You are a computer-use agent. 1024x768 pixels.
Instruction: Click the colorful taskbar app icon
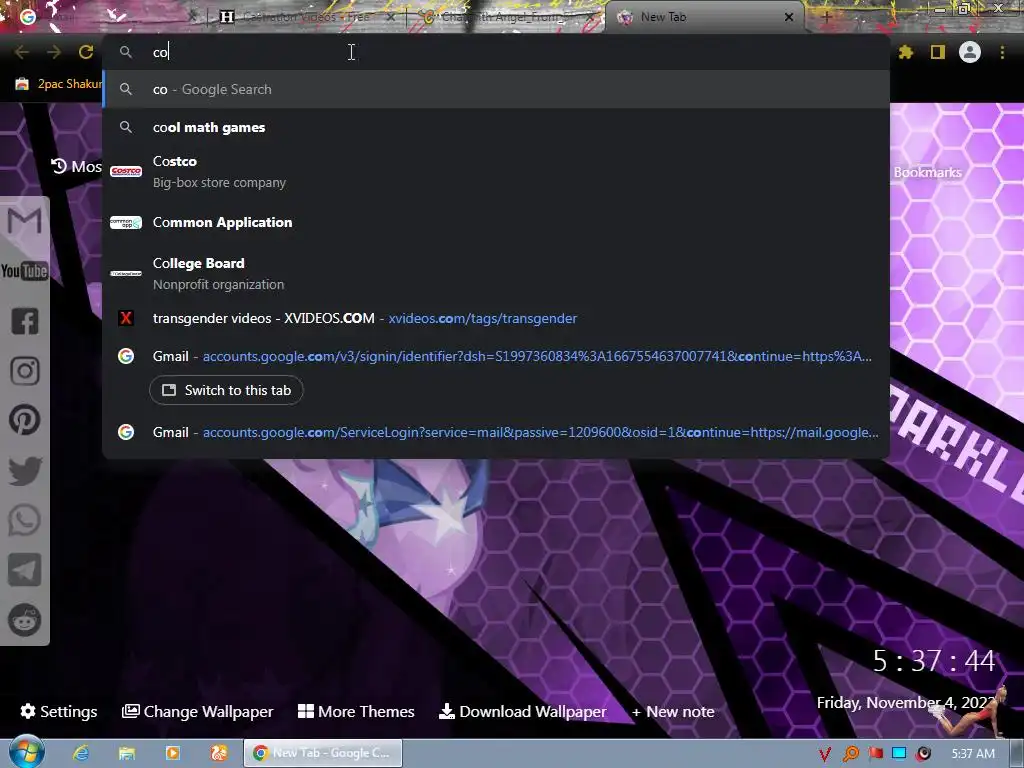[219, 753]
